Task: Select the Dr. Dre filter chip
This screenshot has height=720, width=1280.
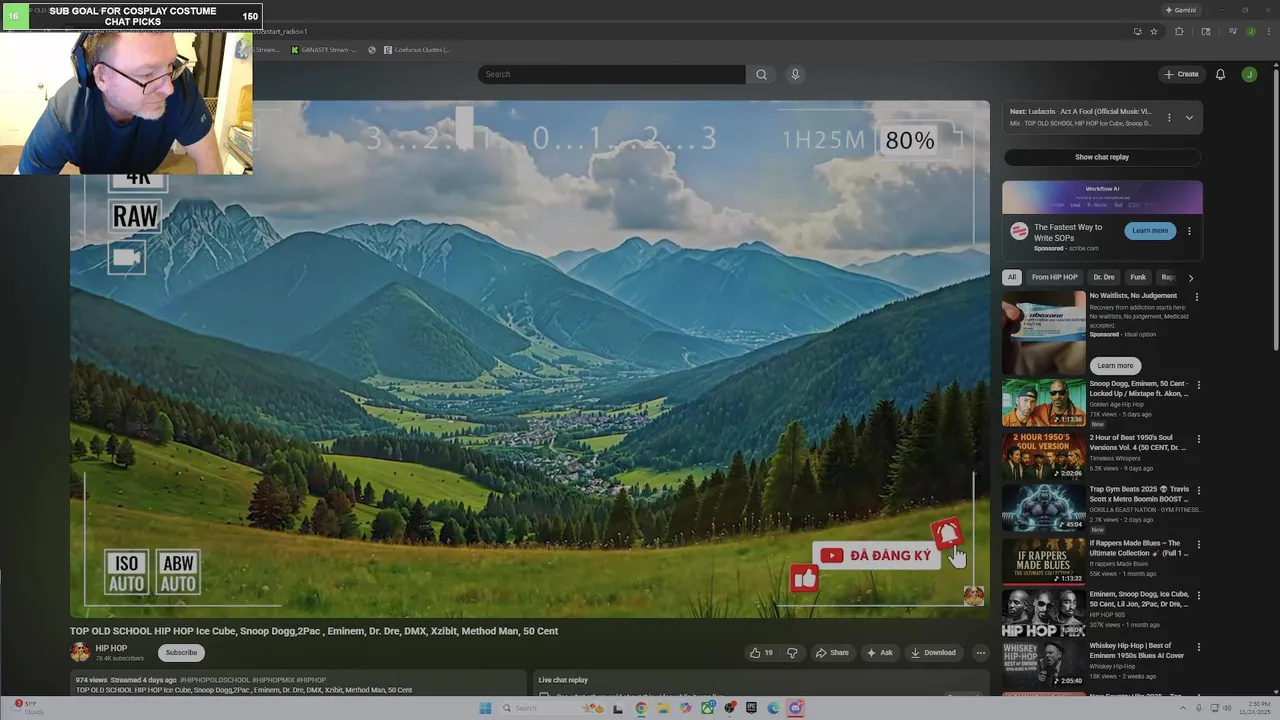Action: tap(1104, 277)
